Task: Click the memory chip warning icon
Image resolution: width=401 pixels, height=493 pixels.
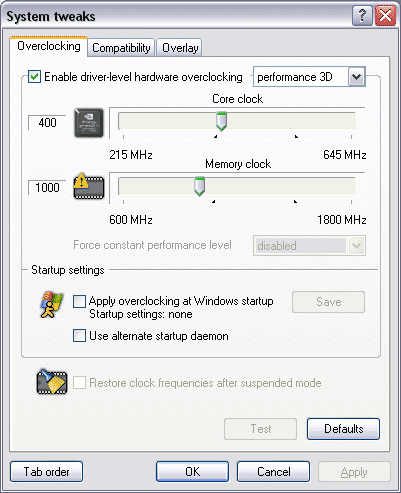Action: 89,186
